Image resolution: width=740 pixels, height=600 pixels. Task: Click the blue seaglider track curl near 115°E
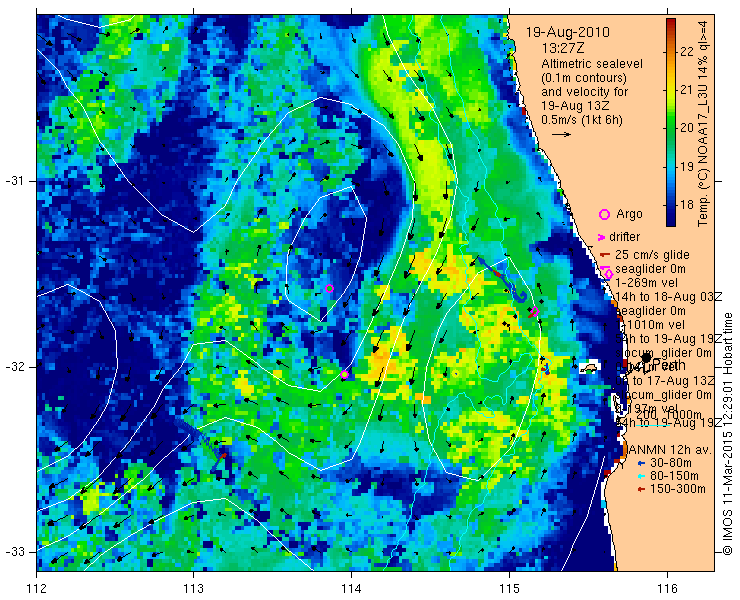tap(521, 296)
